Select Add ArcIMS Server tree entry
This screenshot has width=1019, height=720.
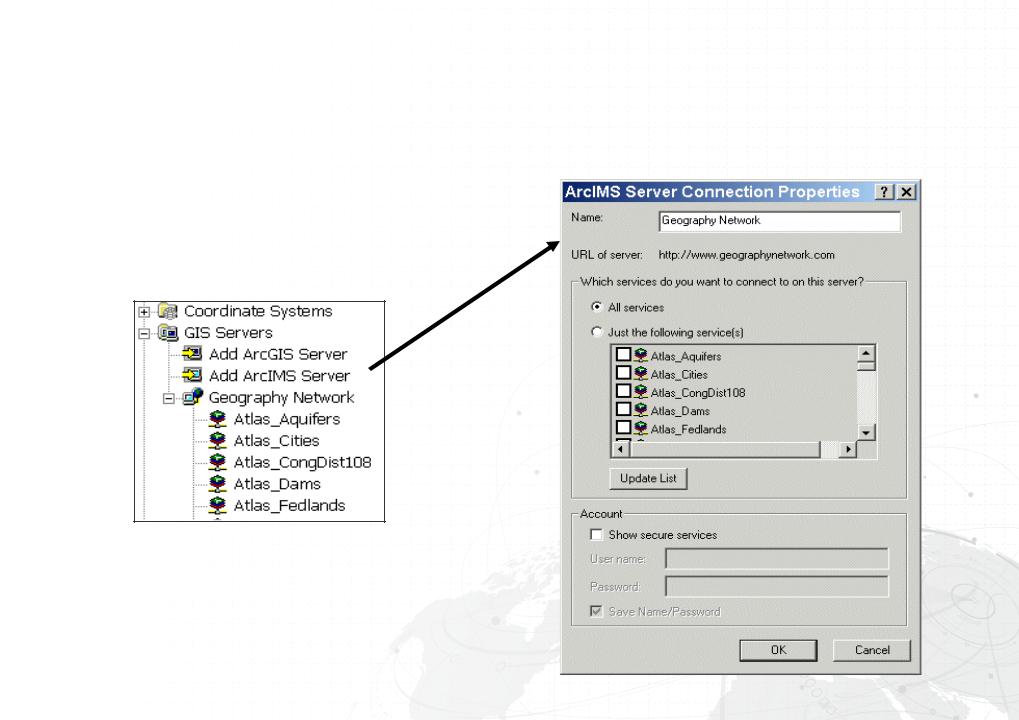coord(279,376)
